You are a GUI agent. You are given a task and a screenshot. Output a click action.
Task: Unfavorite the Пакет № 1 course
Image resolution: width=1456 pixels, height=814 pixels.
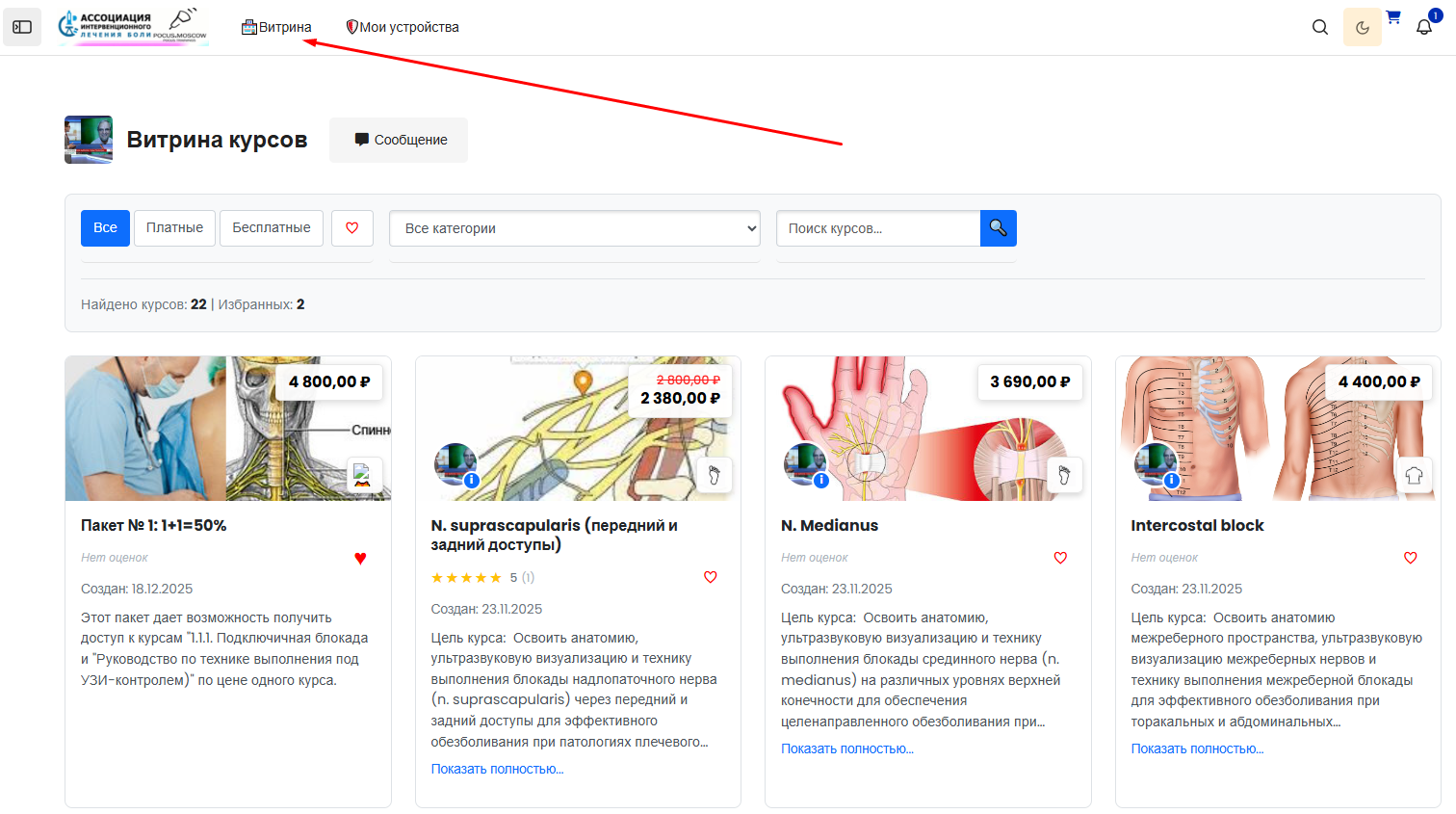[360, 558]
